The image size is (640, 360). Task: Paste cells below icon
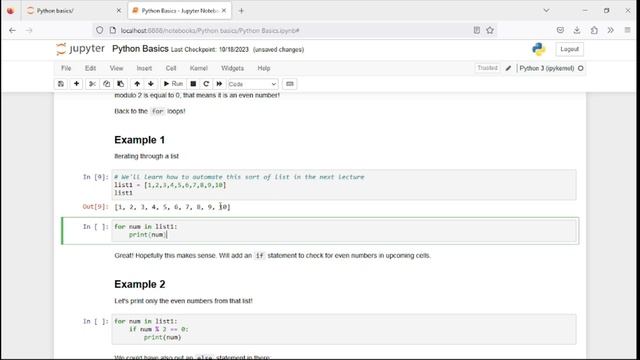pos(120,84)
